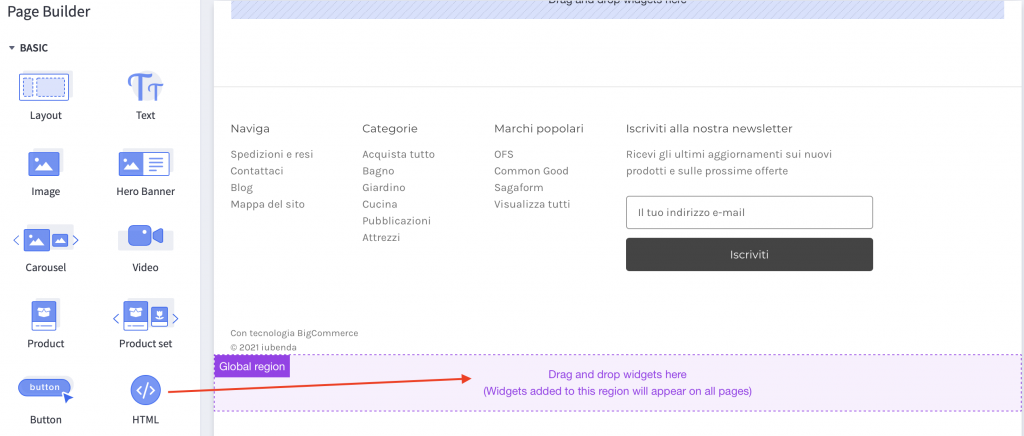Focus the e-mail address input field
Image resolution: width=1024 pixels, height=436 pixels.
click(749, 212)
